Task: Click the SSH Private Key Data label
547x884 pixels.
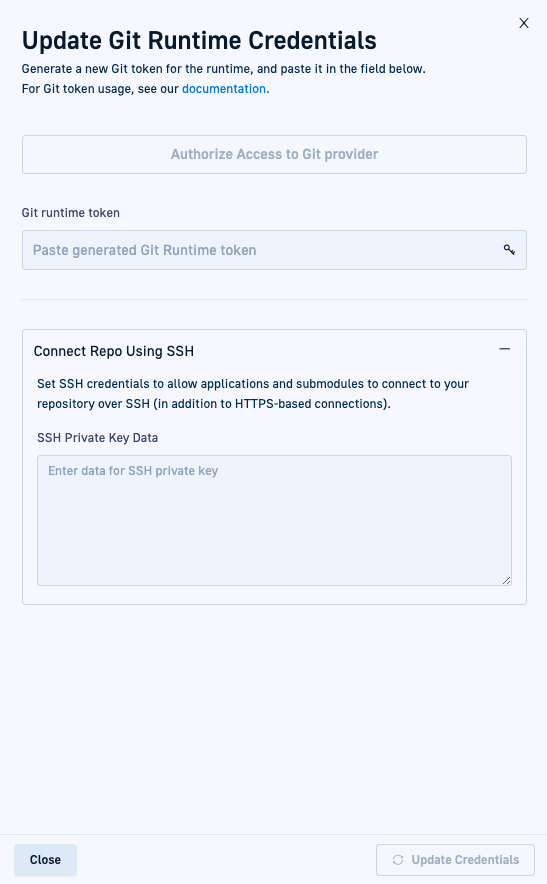Action: 98,438
